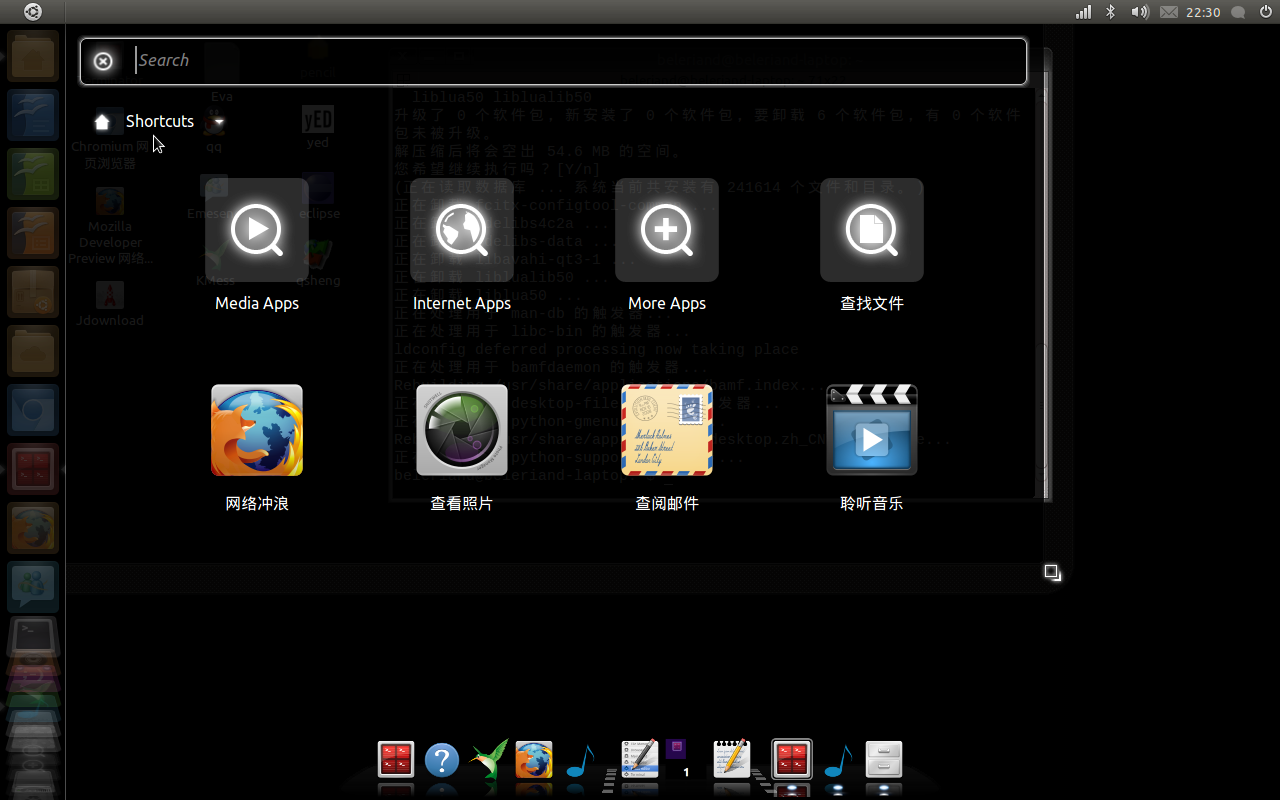Image resolution: width=1280 pixels, height=800 pixels.
Task: Switch to the framed red terminal in the dock
Action: click(x=792, y=760)
